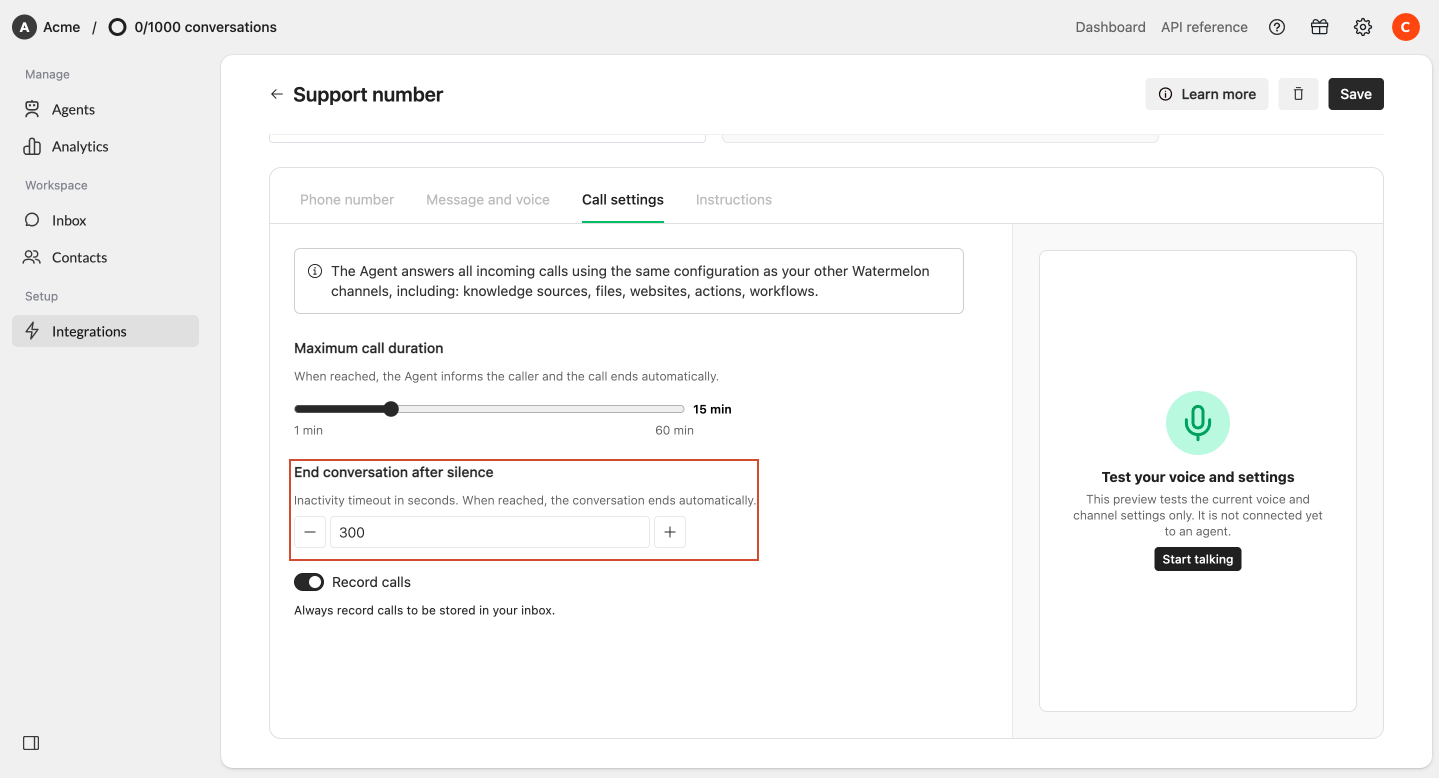Delete the support number with trash icon
Screen dimensions: 1439x778
pyautogui.click(x=1298, y=94)
